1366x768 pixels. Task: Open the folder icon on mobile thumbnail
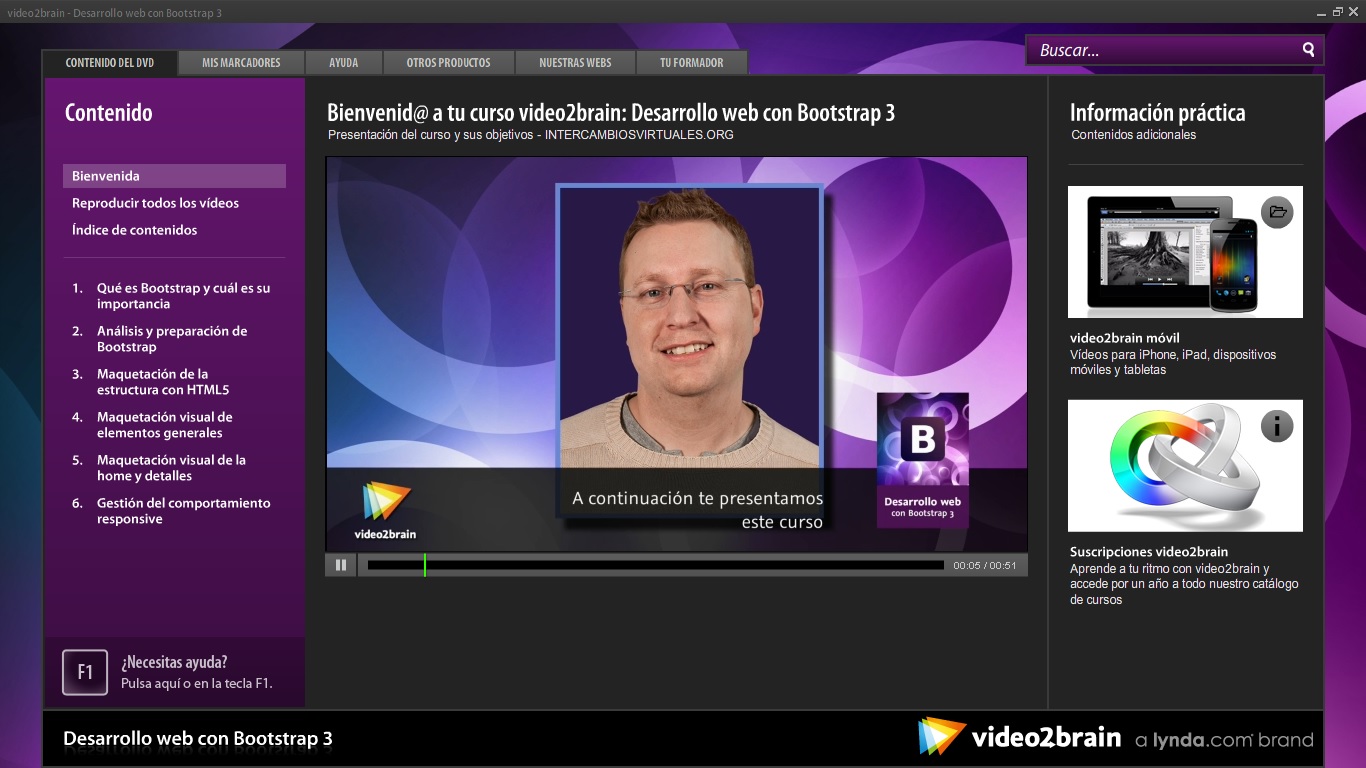(1277, 211)
